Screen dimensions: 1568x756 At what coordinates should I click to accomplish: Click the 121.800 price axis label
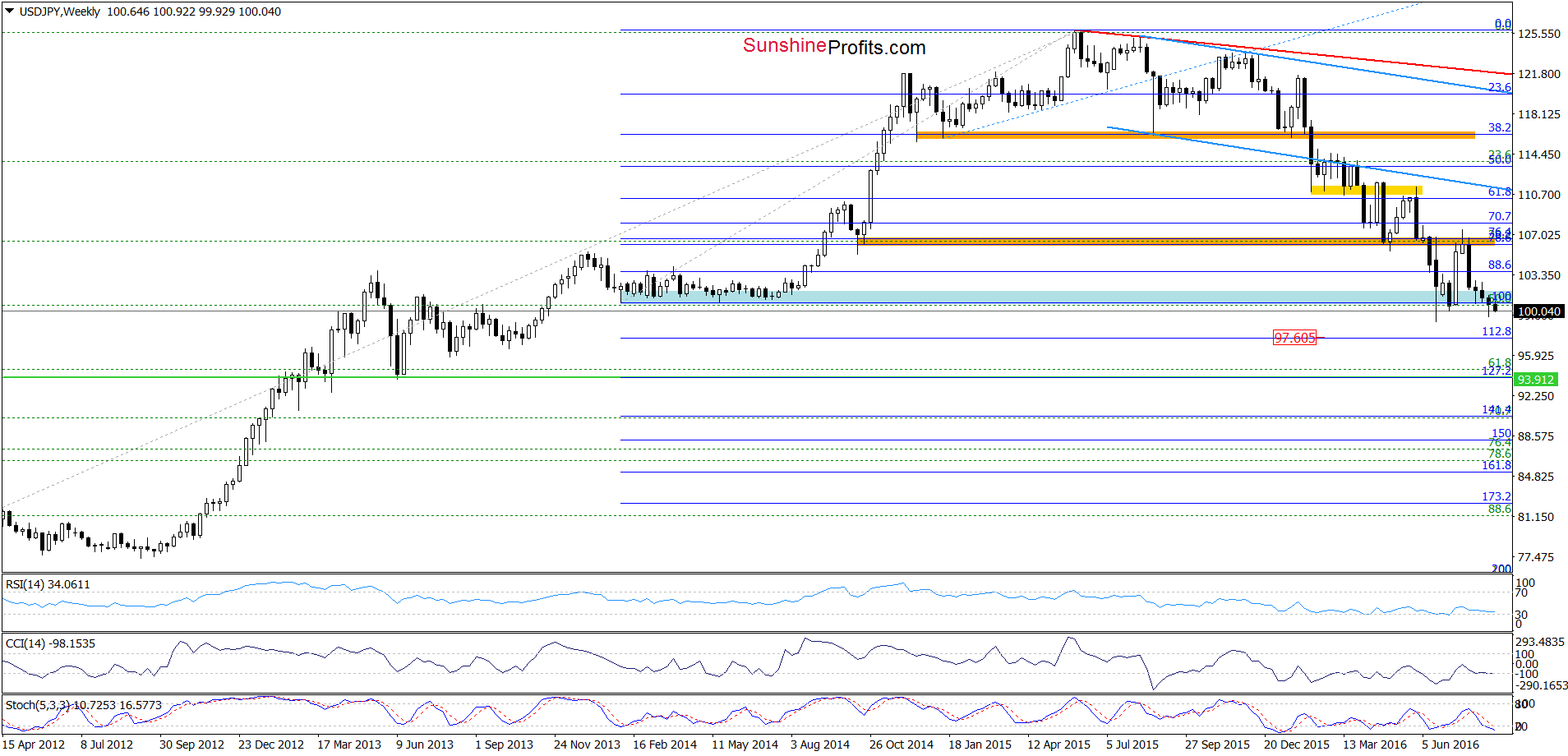coord(1538,74)
